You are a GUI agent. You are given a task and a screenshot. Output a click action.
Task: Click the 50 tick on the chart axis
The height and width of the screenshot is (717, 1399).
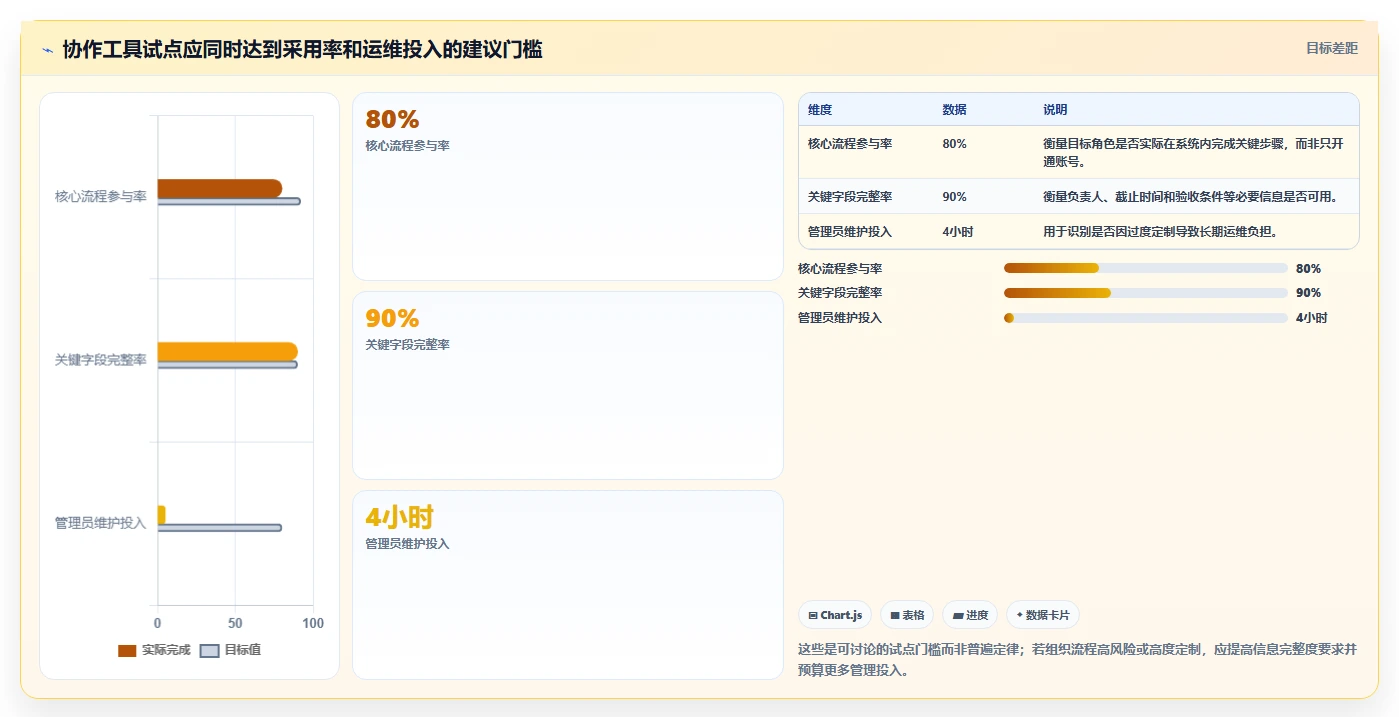235,623
